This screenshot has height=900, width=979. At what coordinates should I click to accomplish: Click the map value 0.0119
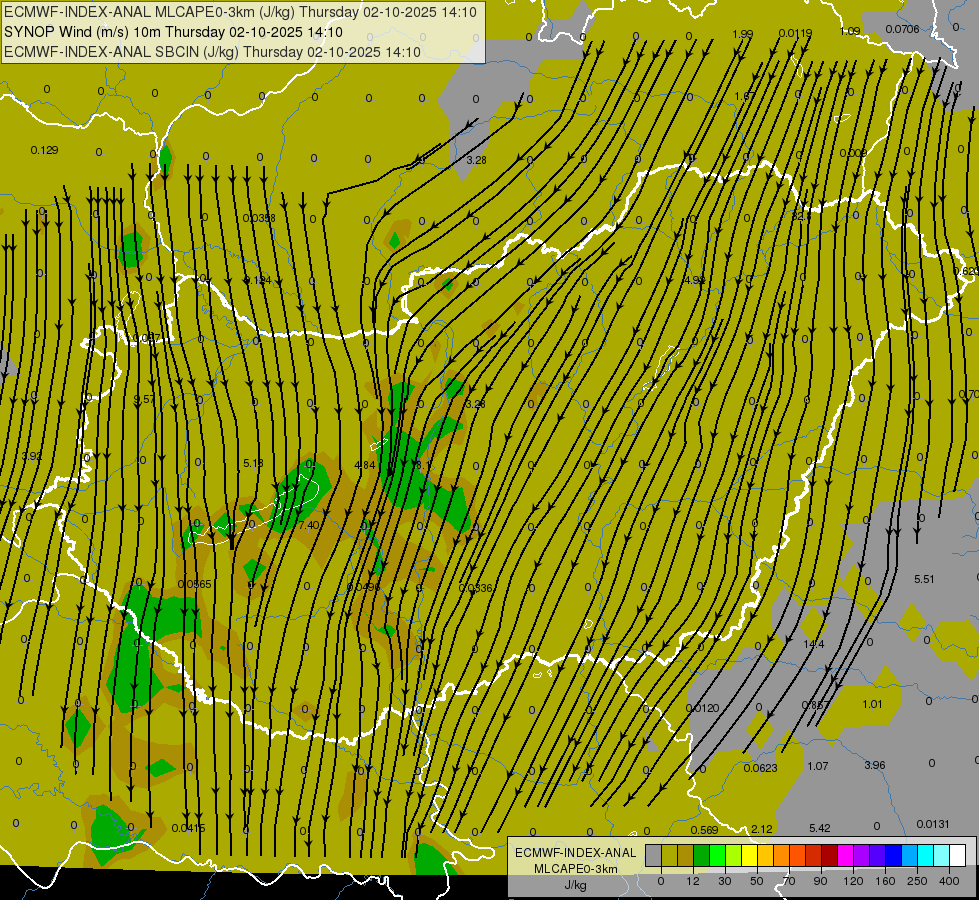[x=795, y=33]
